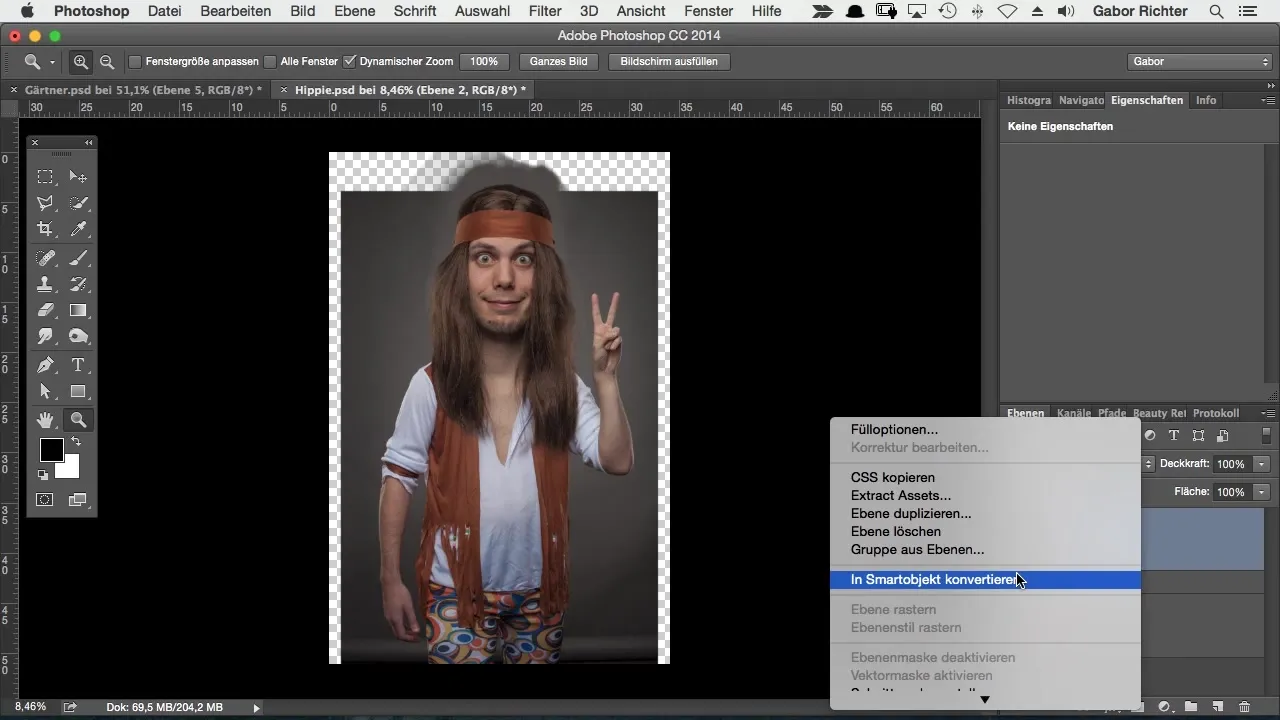The width and height of the screenshot is (1280, 720).
Task: Choose the Polygonal Lasso tool
Action: coord(45,203)
